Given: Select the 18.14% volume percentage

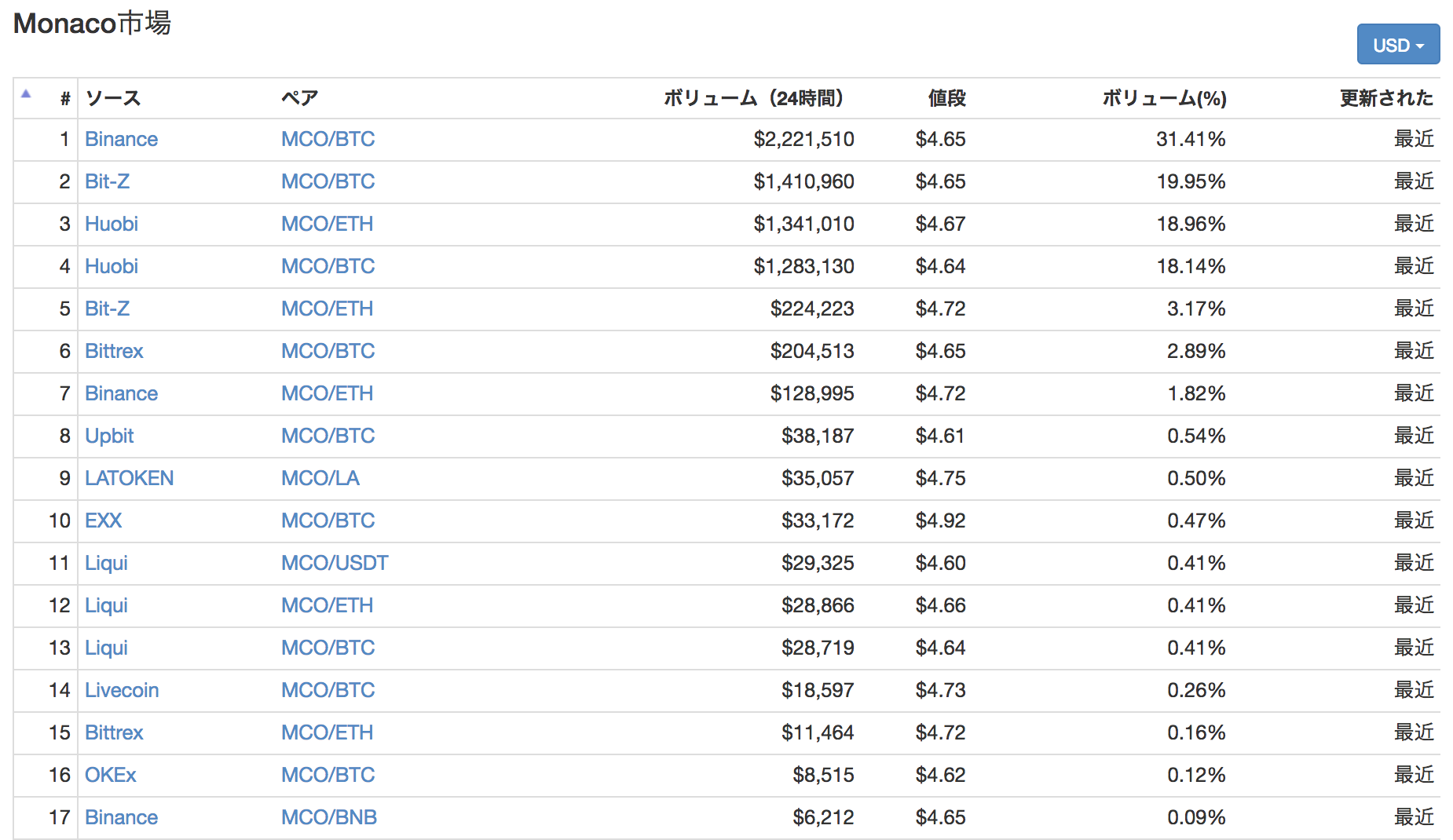Looking at the screenshot, I should pyautogui.click(x=1191, y=266).
